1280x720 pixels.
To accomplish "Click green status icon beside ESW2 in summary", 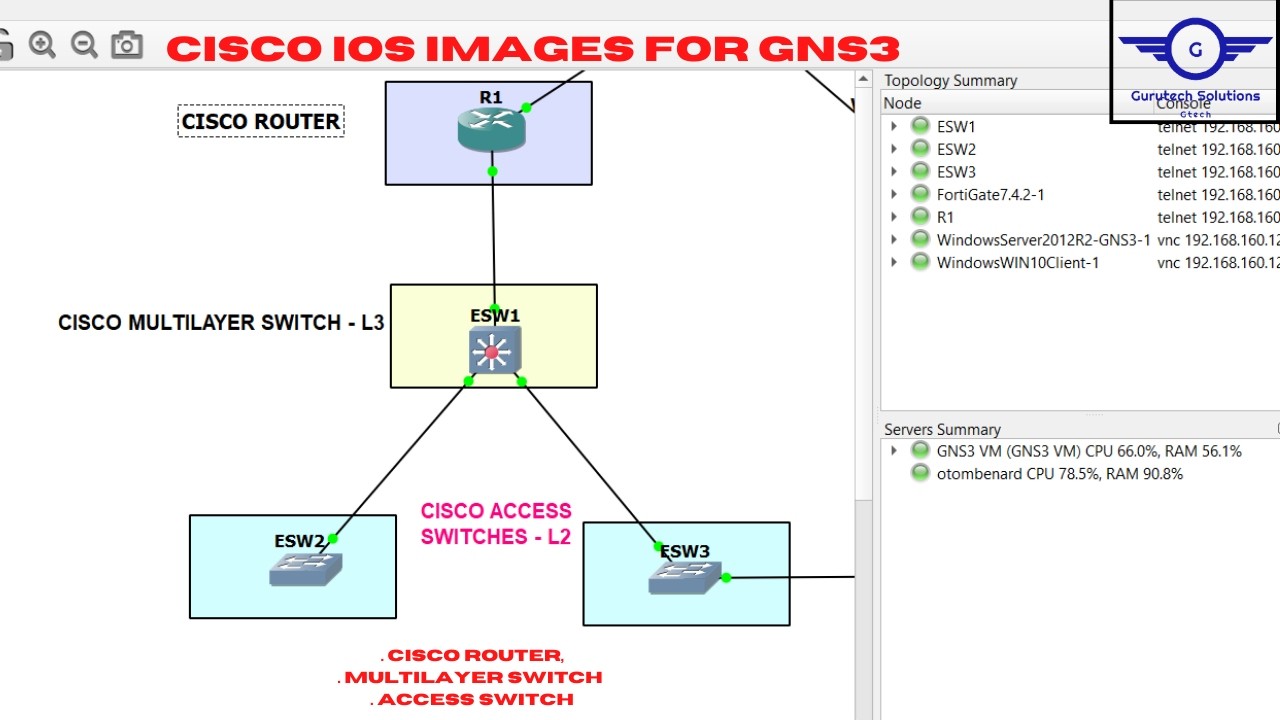I will tap(920, 149).
